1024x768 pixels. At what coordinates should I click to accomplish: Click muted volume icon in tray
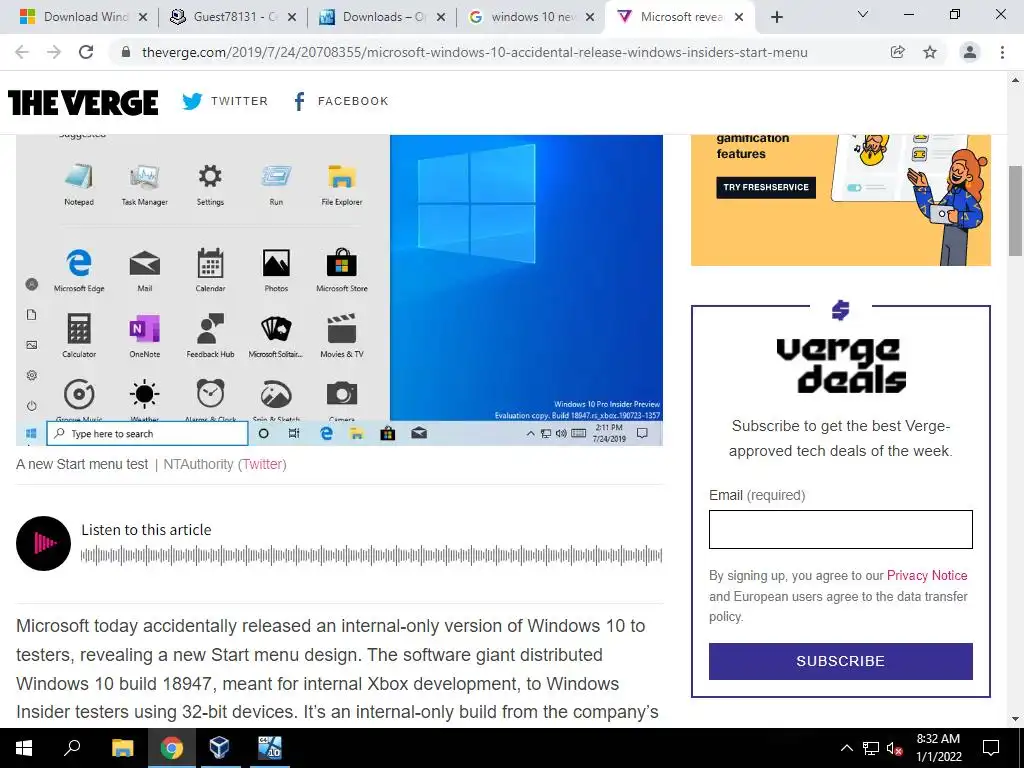tap(894, 748)
